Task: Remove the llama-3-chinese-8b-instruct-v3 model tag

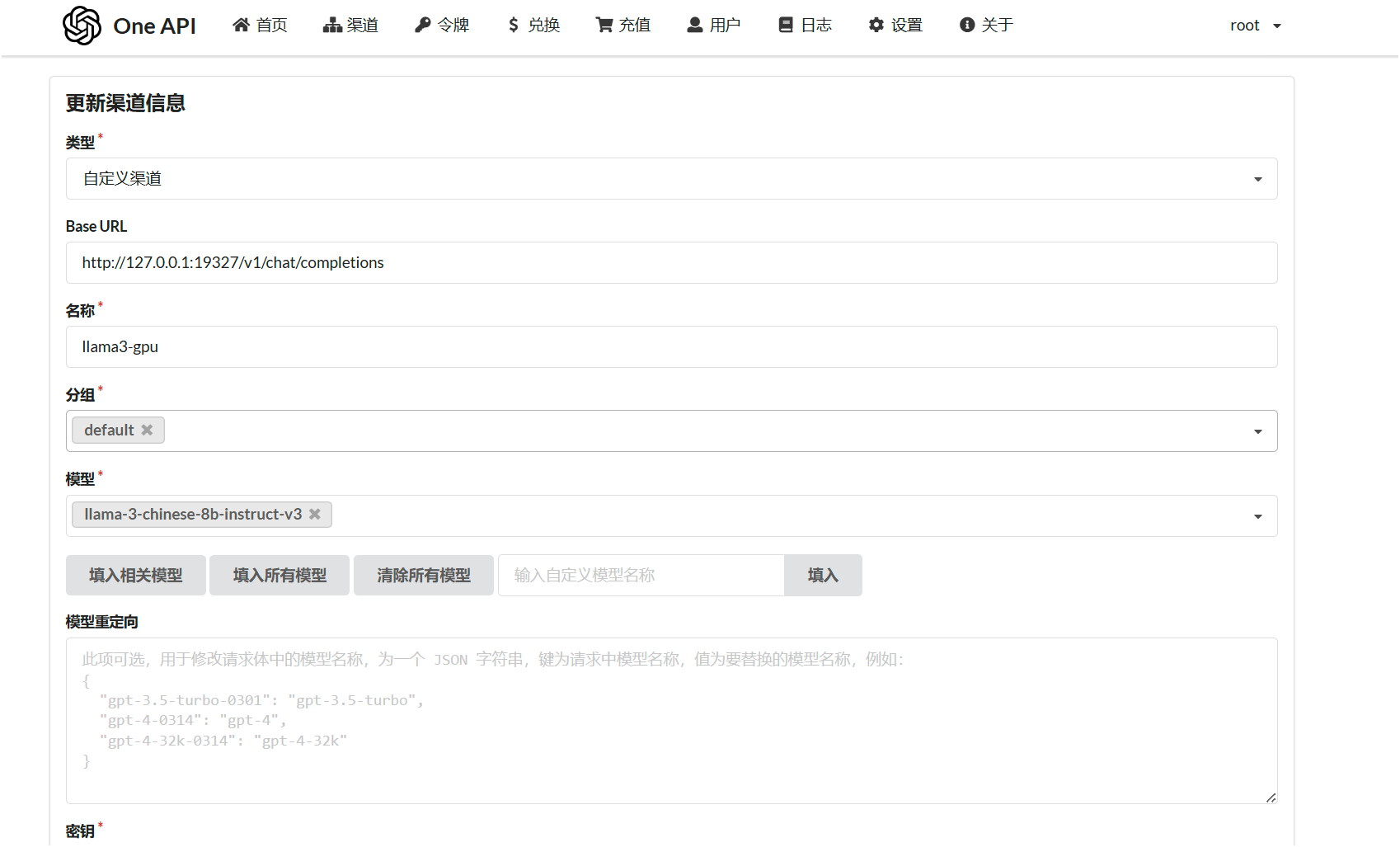Action: click(x=315, y=514)
